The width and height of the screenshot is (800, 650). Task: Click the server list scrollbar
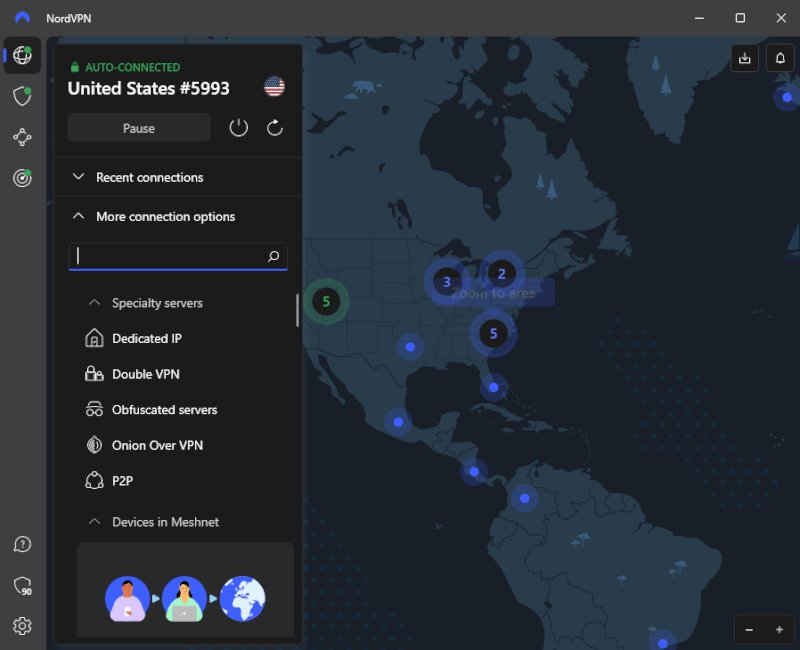point(297,310)
